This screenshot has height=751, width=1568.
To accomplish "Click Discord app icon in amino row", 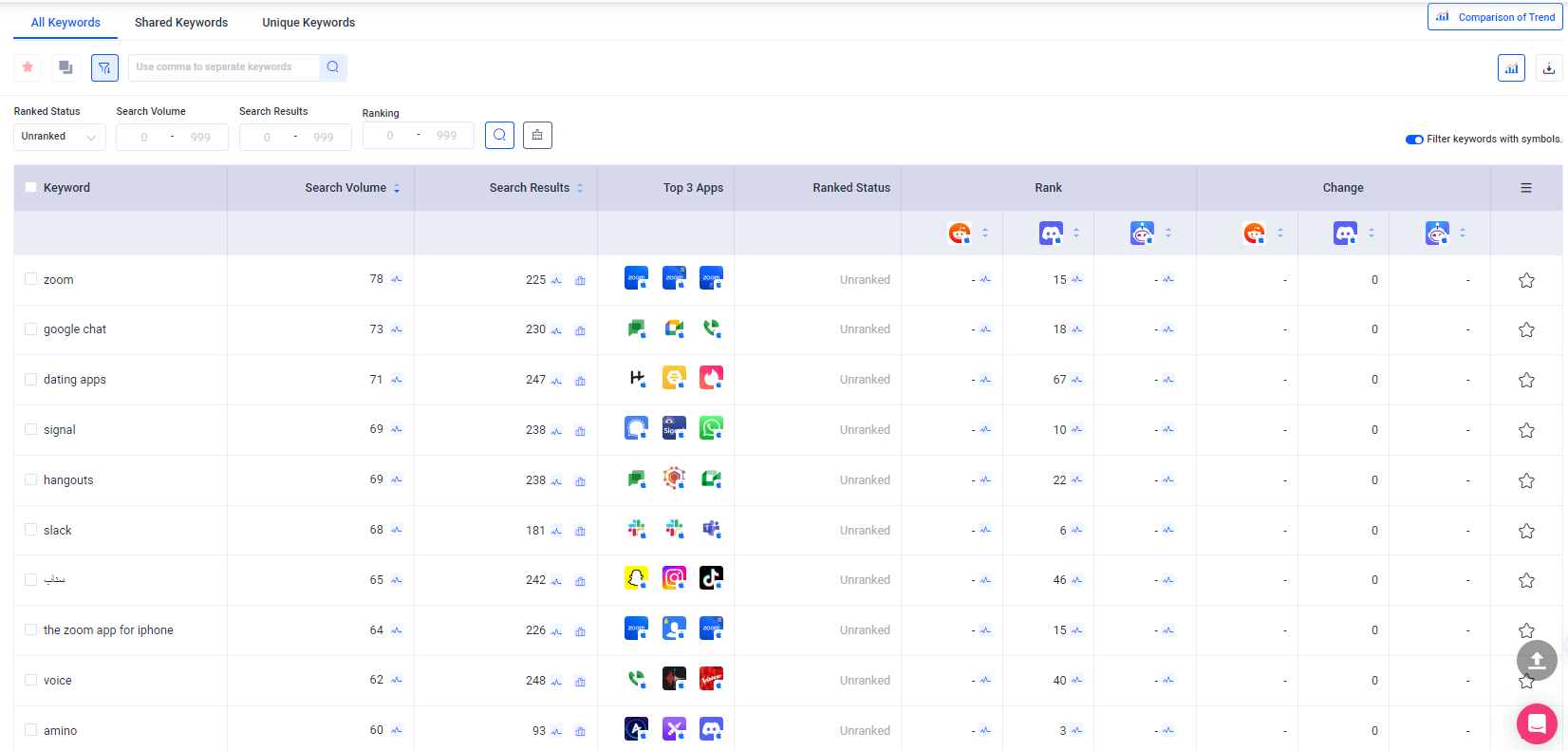I will point(711,729).
